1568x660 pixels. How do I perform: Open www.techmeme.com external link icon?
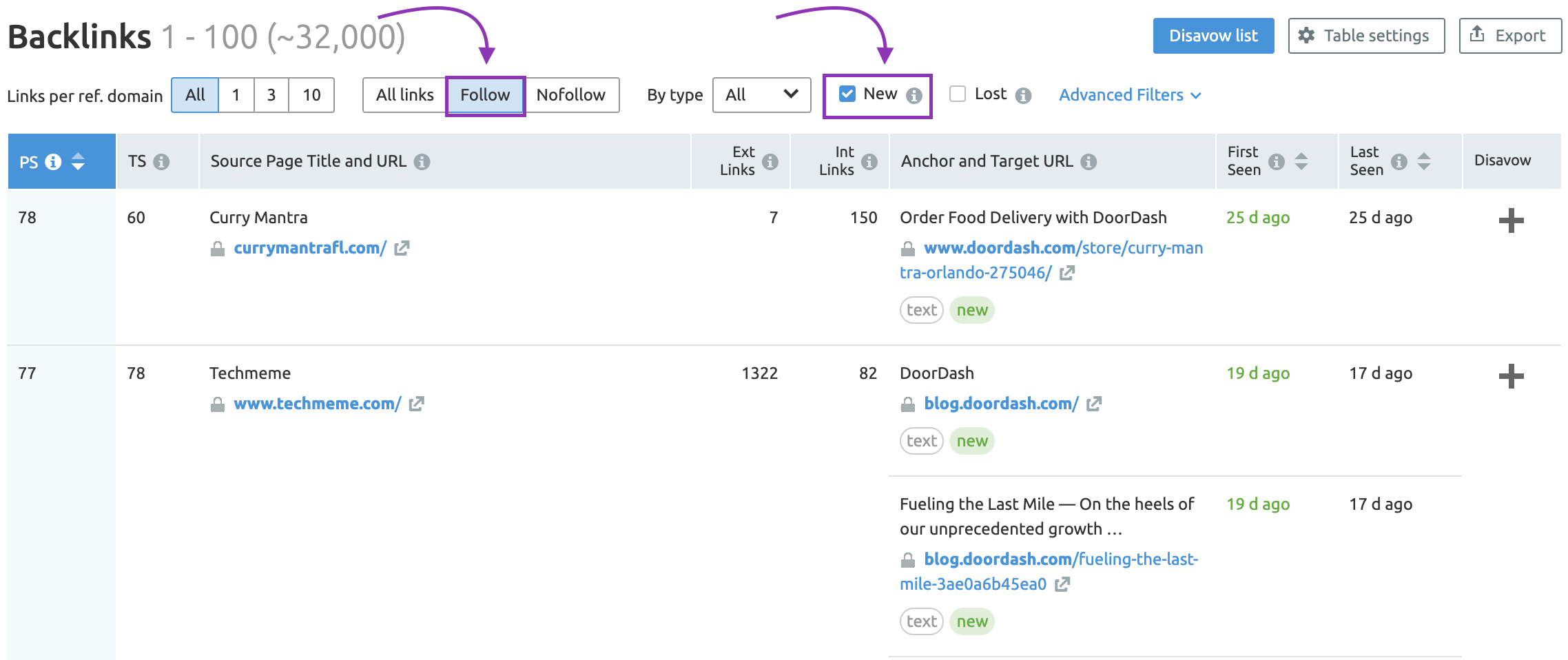click(x=417, y=404)
